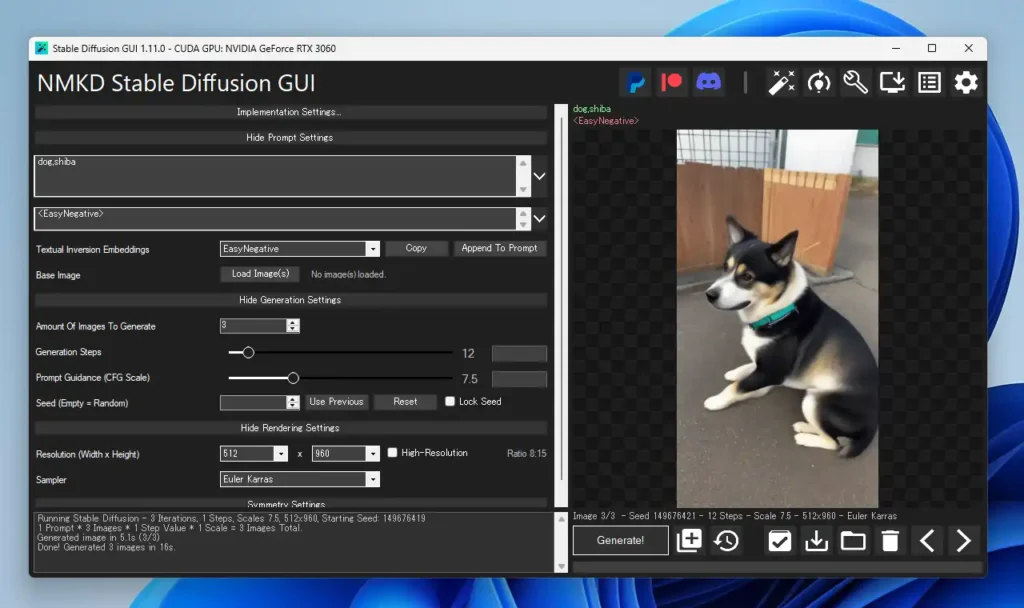Open the log viewer list icon
The height and width of the screenshot is (608, 1024).
pos(929,82)
